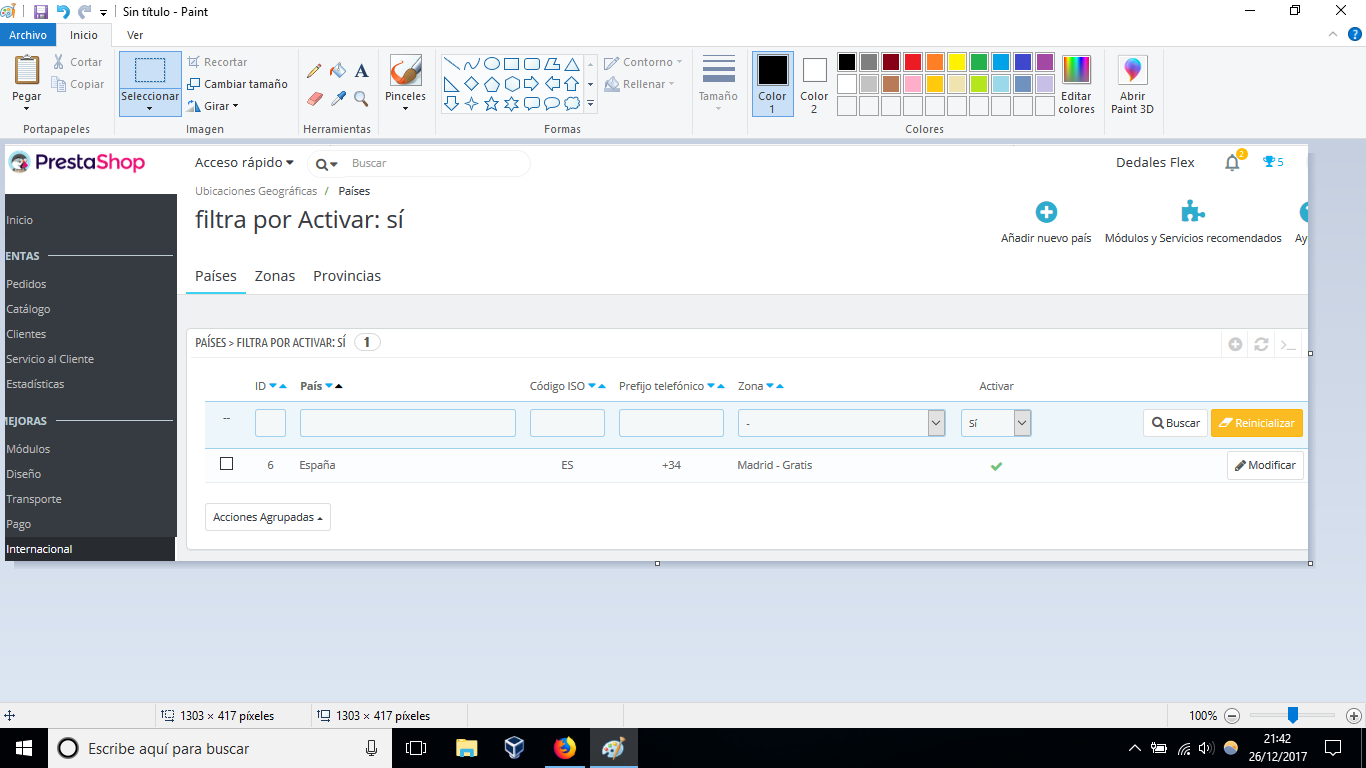Viewport: 1366px width, 768px height.
Task: Click the ID filter input field
Action: point(270,423)
